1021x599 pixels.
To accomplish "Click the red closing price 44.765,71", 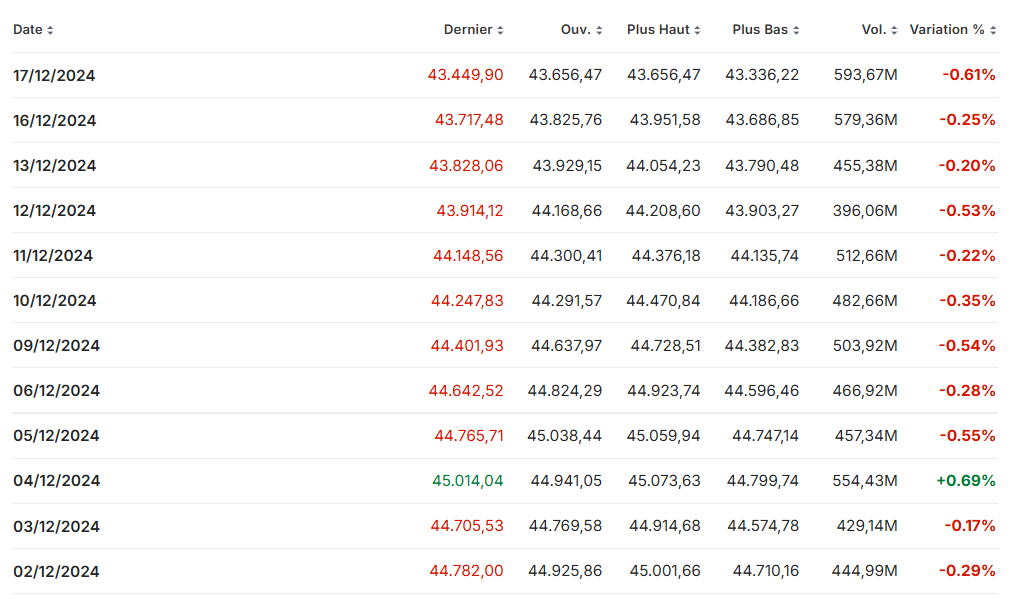I will coord(468,436).
